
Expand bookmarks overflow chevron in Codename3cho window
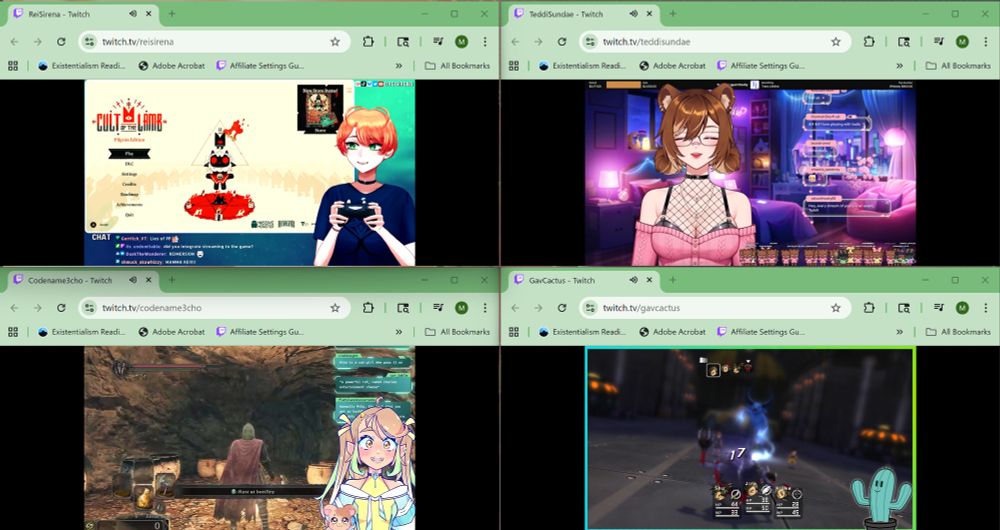pyautogui.click(x=399, y=332)
